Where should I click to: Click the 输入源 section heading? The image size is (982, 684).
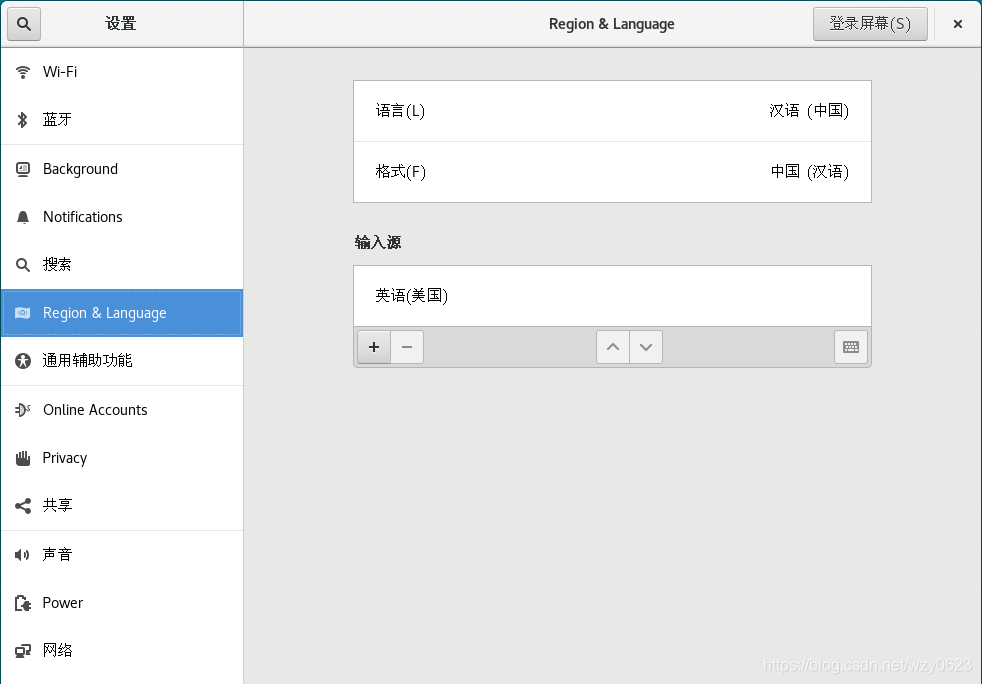tap(378, 242)
